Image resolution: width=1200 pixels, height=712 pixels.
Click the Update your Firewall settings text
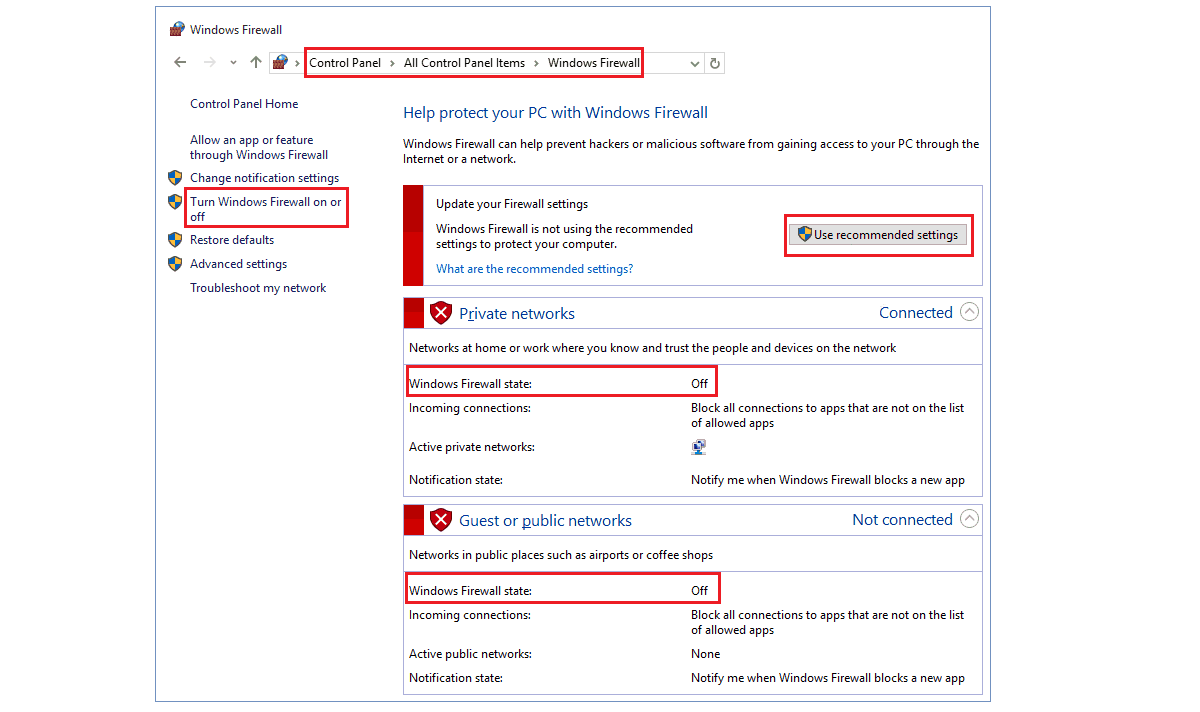[x=512, y=204]
